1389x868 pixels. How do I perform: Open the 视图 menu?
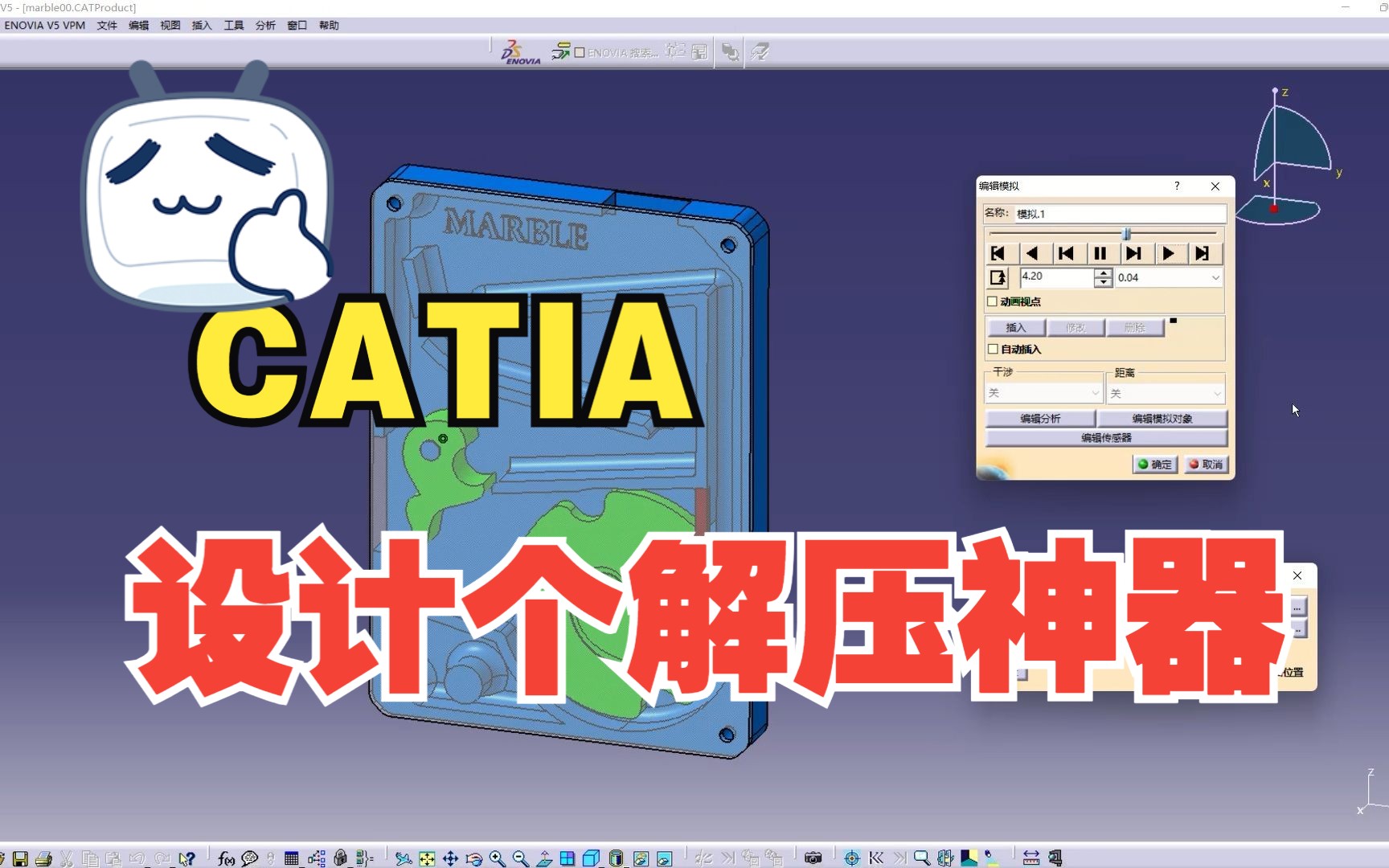point(170,26)
